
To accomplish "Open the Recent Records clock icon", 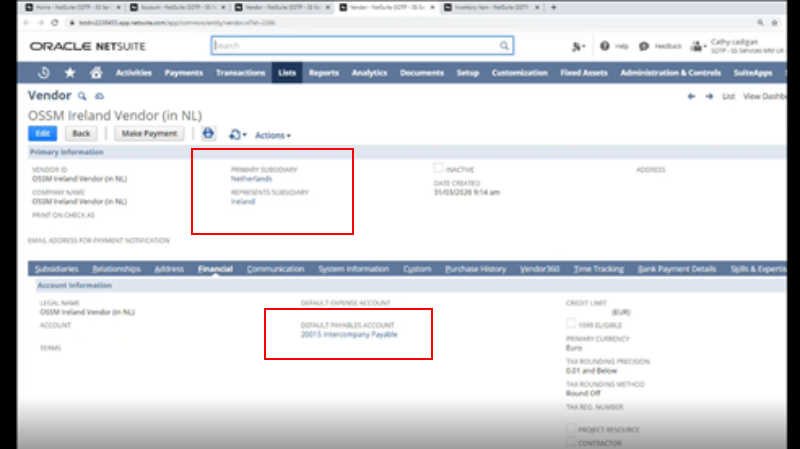I will pyautogui.click(x=44, y=73).
